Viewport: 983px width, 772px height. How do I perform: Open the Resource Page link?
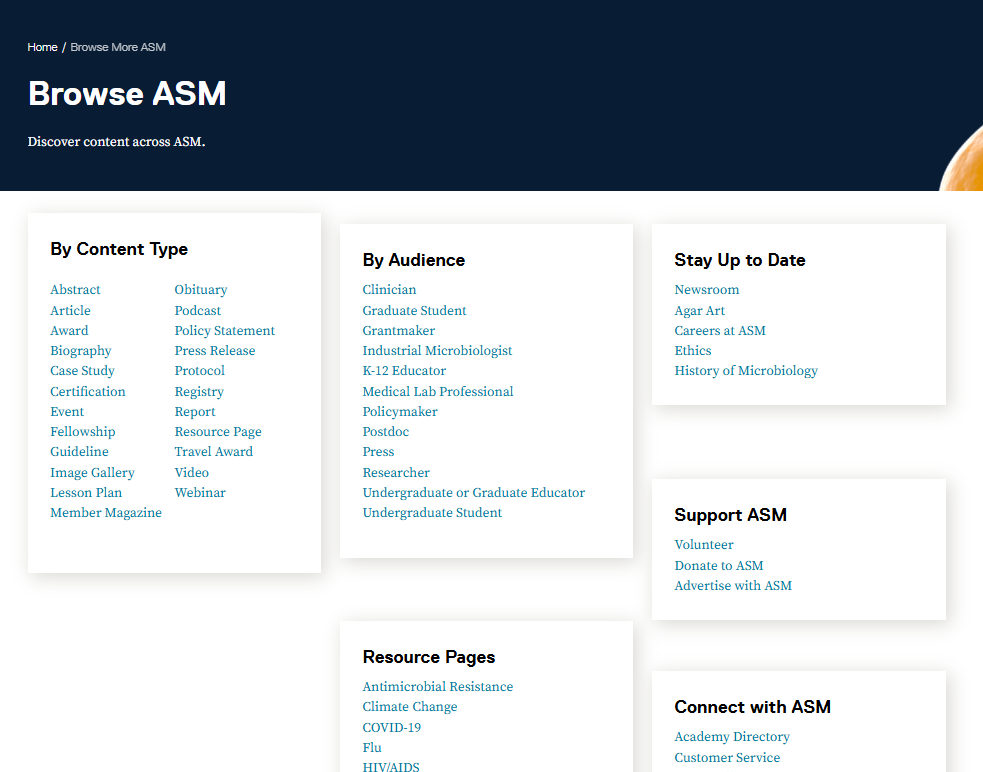pyautogui.click(x=218, y=431)
